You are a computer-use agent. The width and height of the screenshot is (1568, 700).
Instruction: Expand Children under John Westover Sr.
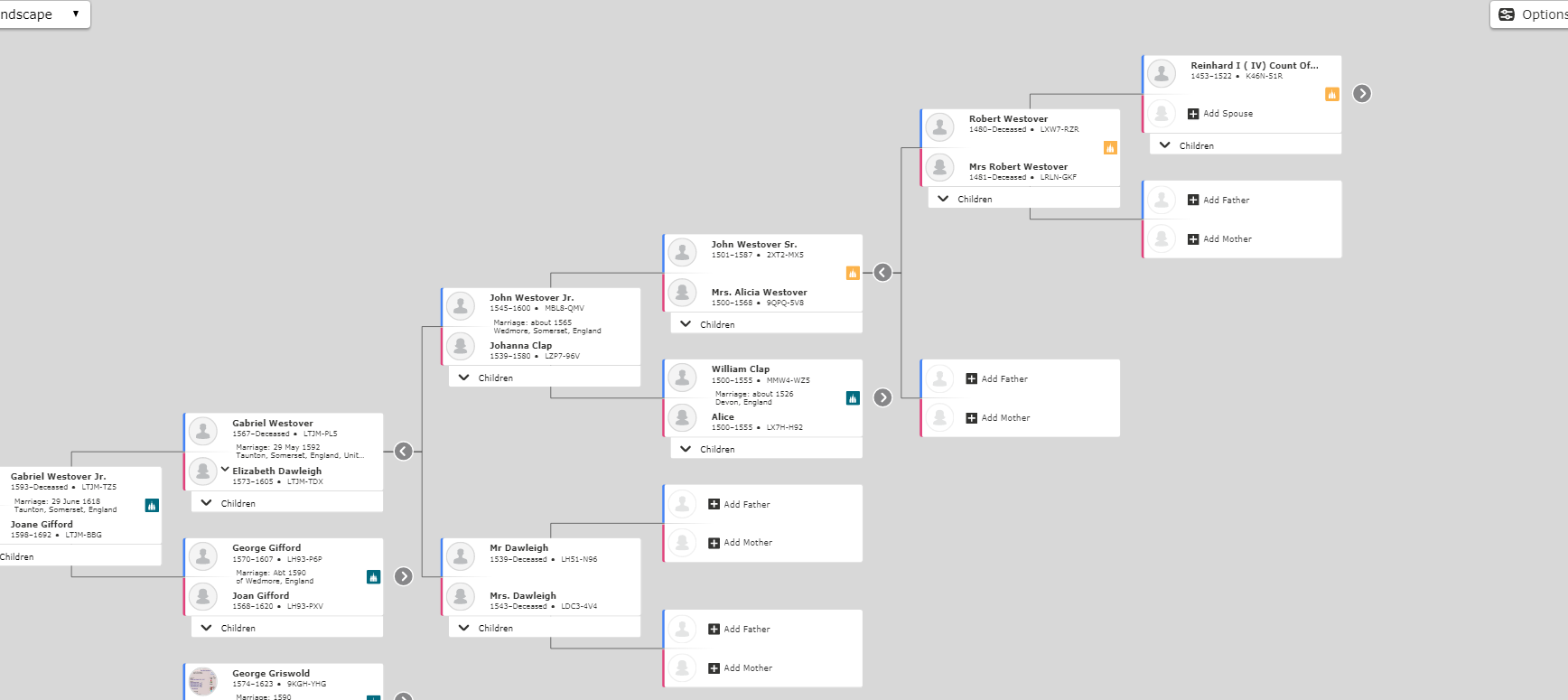(x=685, y=323)
